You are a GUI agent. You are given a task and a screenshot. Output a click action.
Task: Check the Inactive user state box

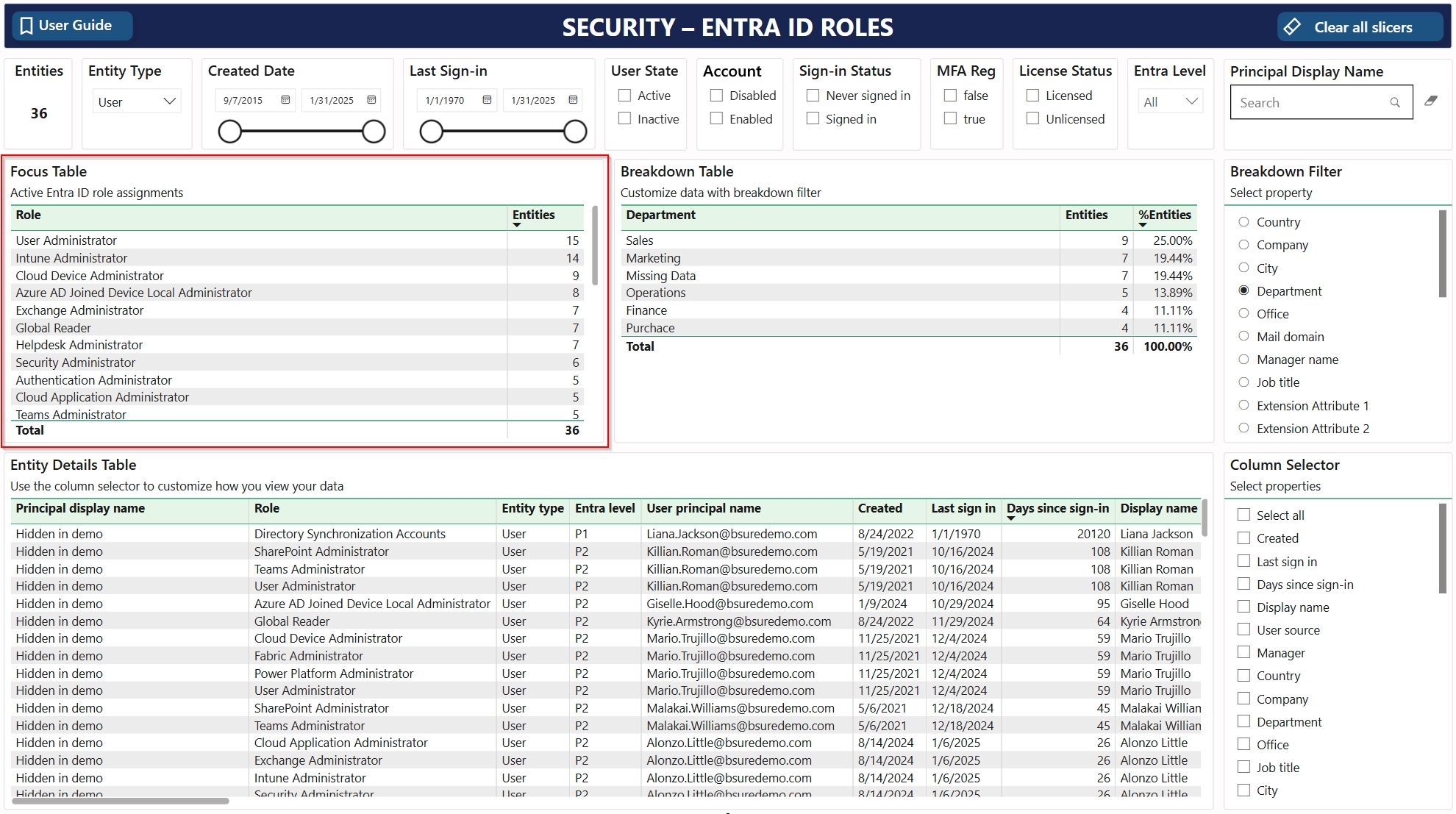625,118
